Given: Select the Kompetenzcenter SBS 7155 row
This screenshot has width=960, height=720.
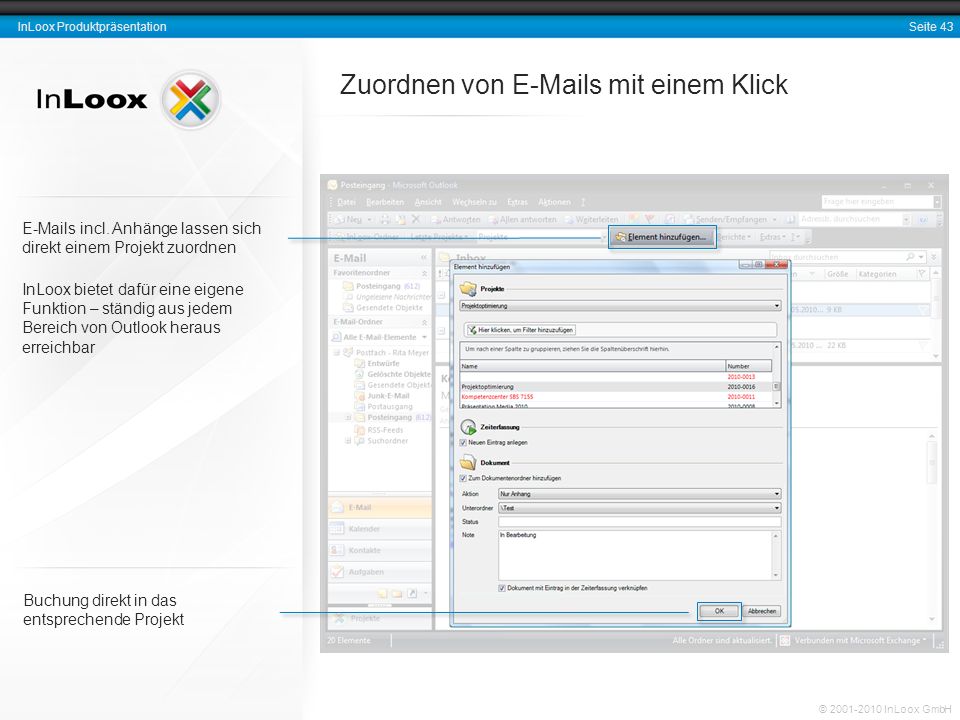Looking at the screenshot, I should 616,397.
